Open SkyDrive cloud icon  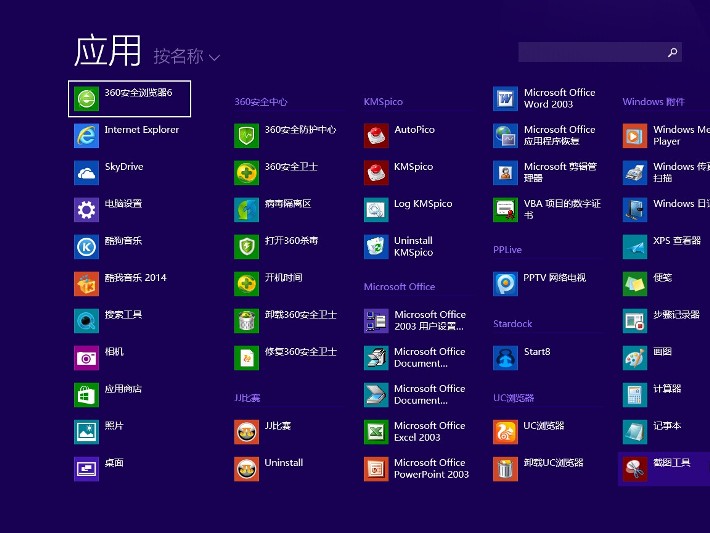(86, 173)
